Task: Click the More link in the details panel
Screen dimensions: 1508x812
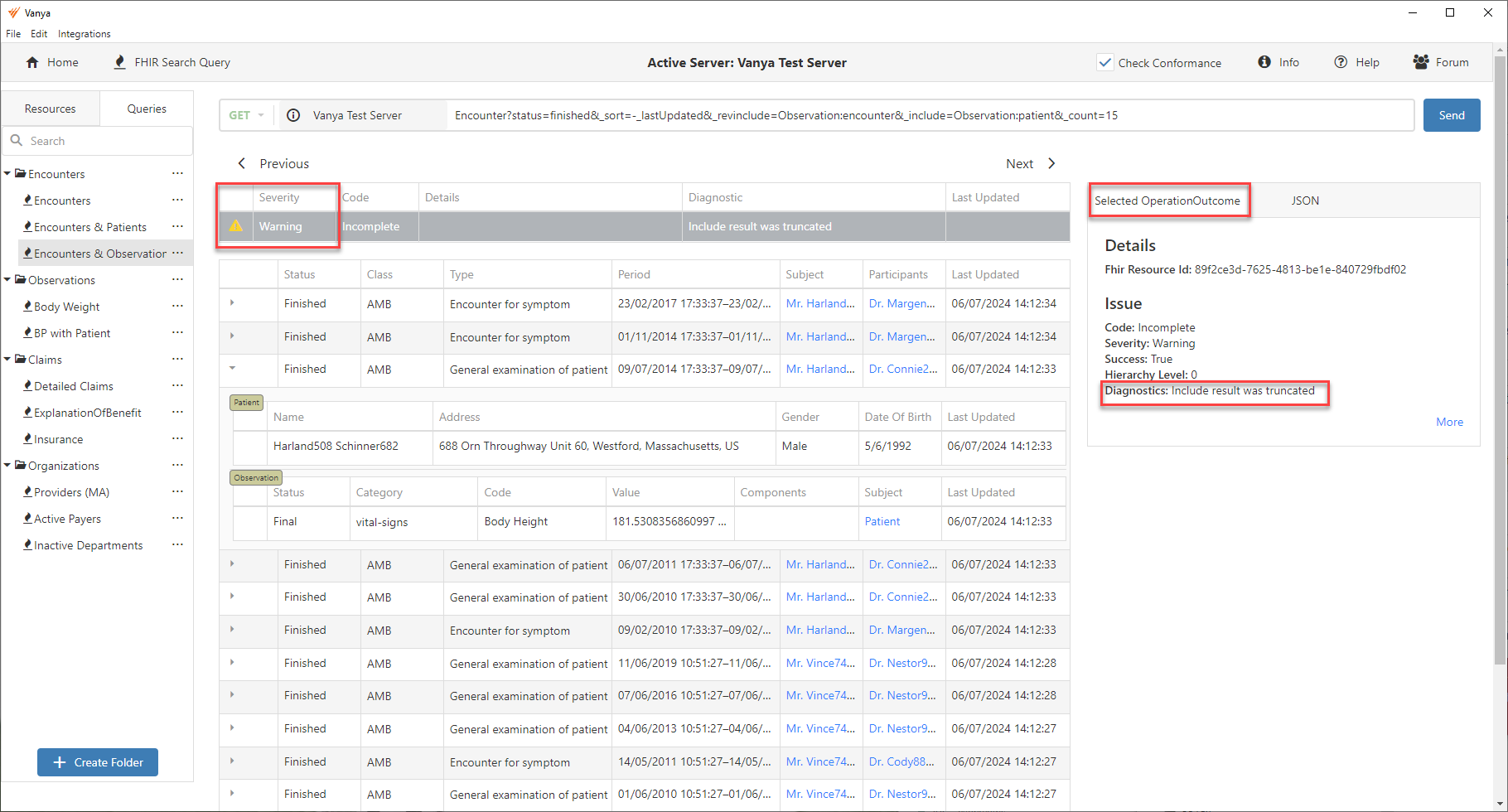Action: (1449, 422)
